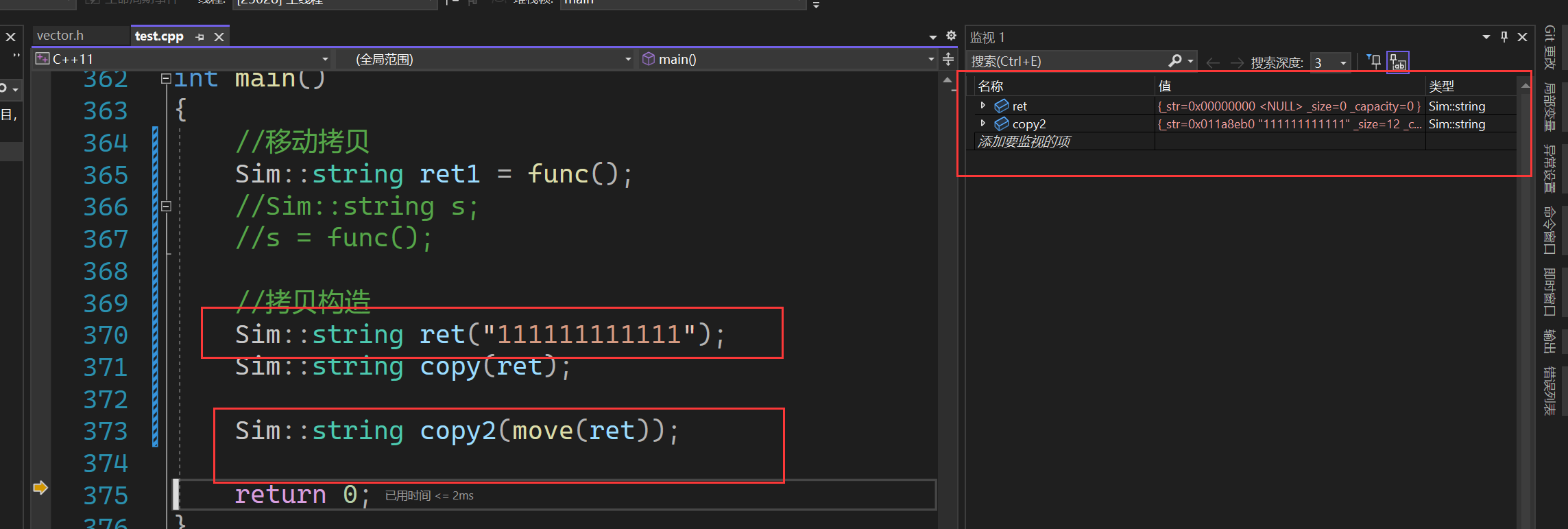Click the //s = func(); commented line
The height and width of the screenshot is (529, 1568).
pyautogui.click(x=334, y=238)
